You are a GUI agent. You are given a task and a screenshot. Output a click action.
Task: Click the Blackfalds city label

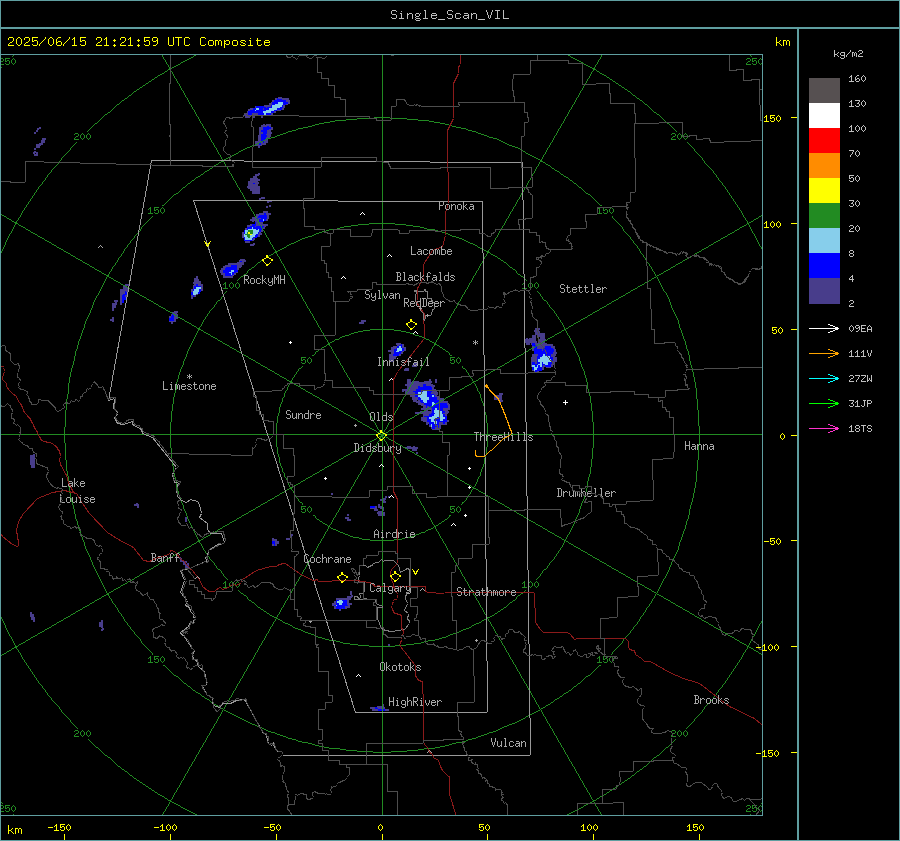pyautogui.click(x=425, y=277)
